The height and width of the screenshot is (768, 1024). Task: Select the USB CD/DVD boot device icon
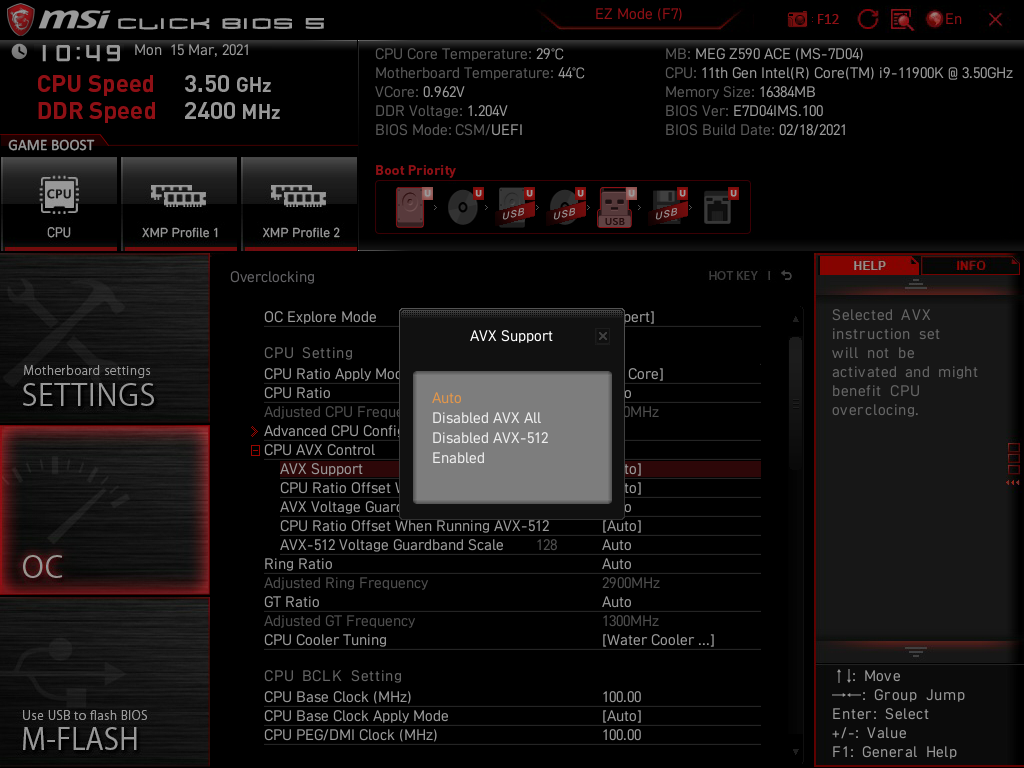(x=566, y=207)
